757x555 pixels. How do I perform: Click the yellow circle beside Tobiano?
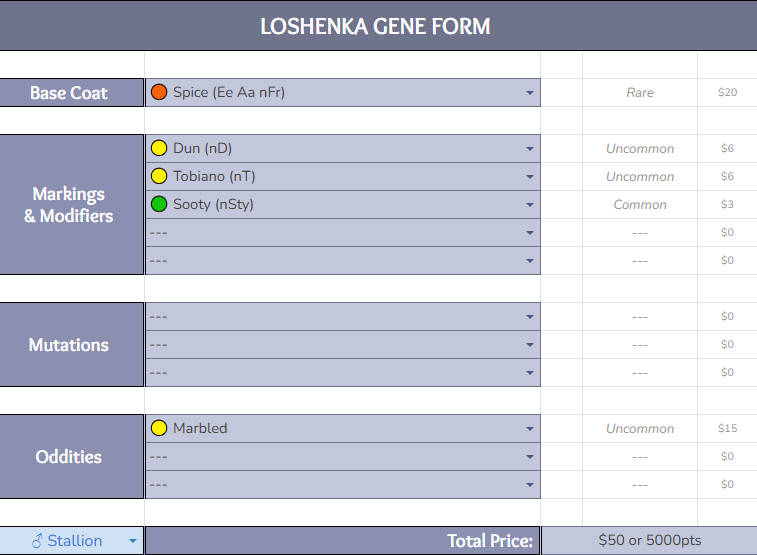pyautogui.click(x=158, y=176)
